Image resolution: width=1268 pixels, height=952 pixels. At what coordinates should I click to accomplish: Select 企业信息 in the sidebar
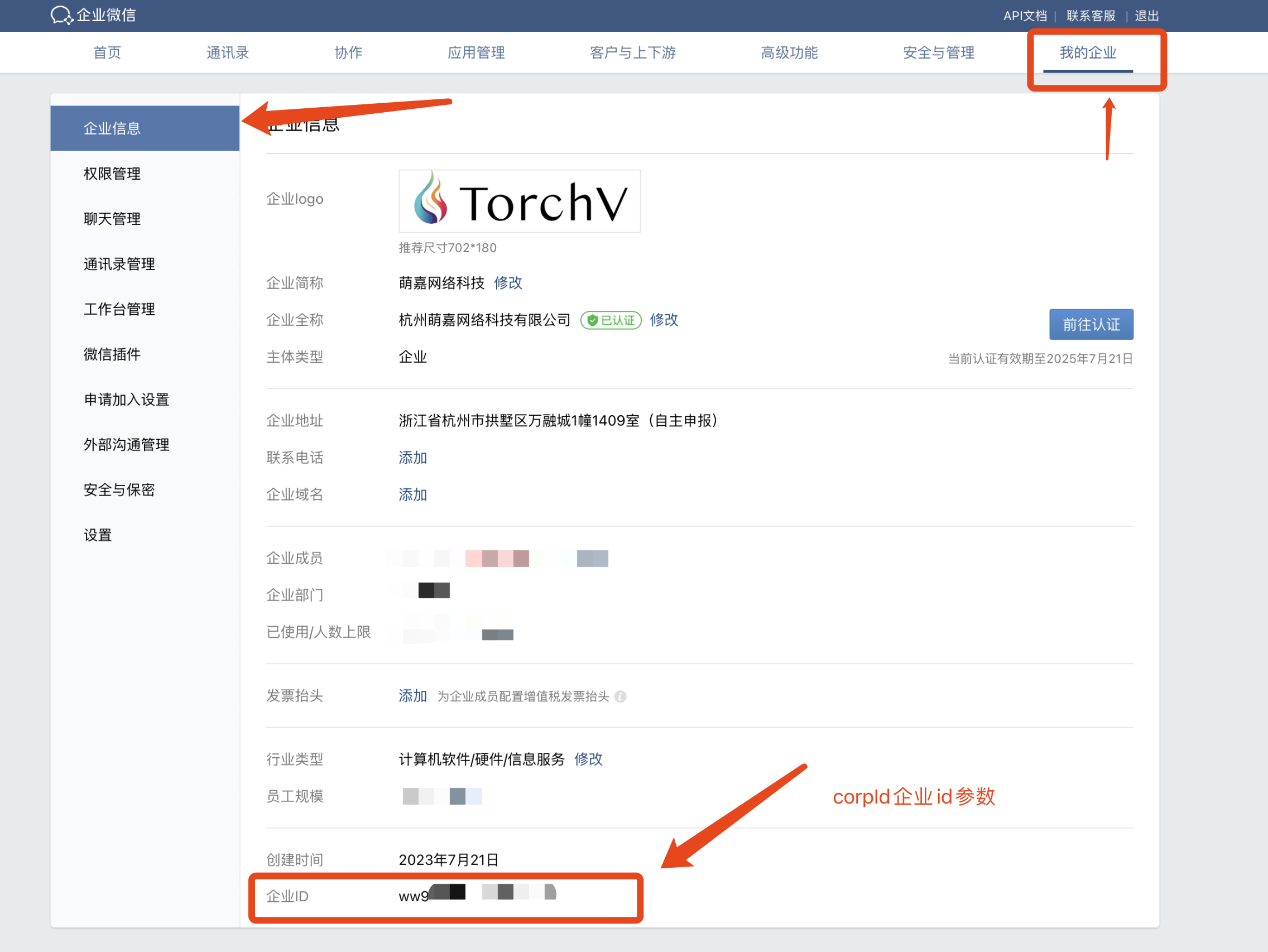tap(145, 128)
